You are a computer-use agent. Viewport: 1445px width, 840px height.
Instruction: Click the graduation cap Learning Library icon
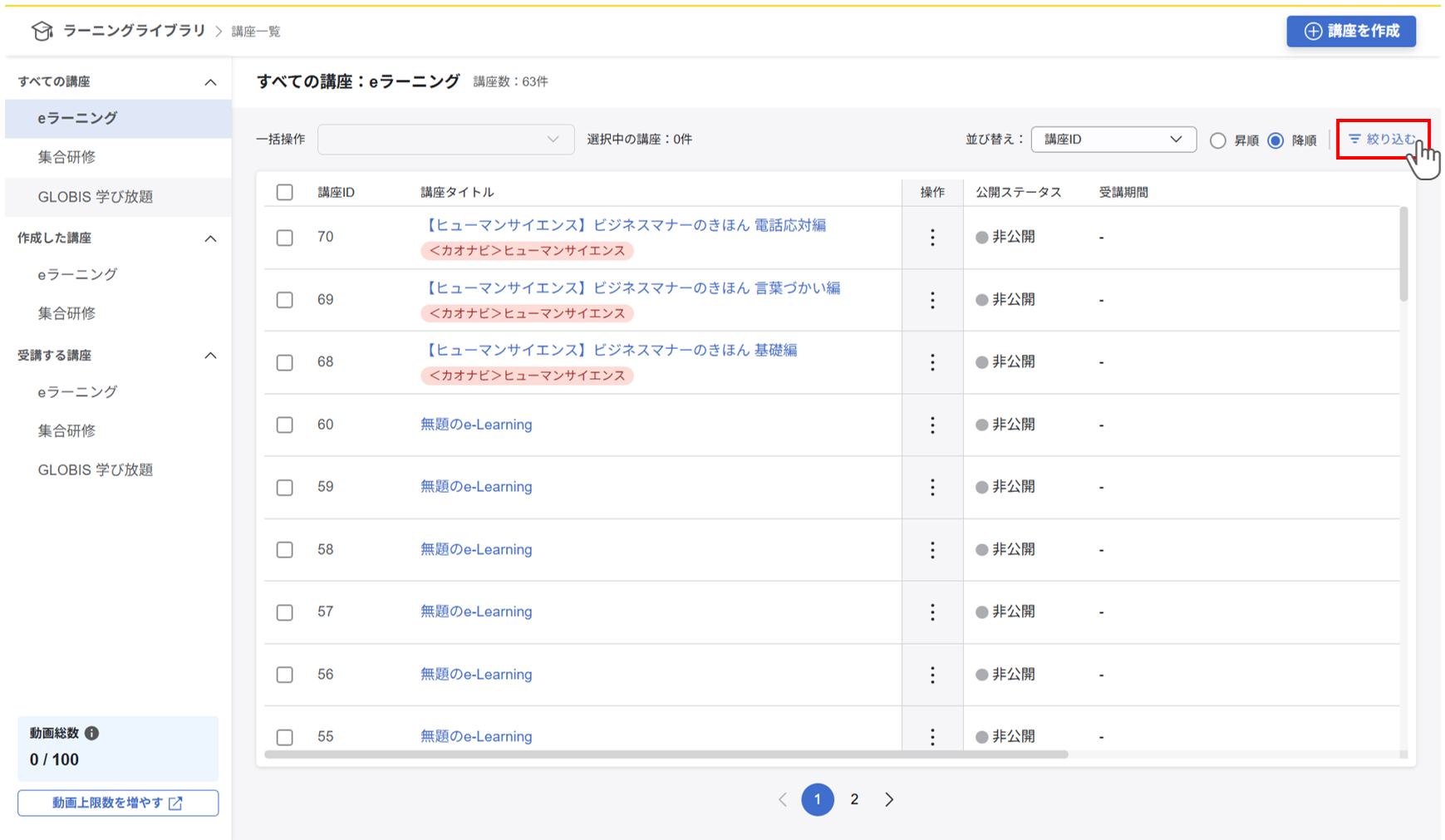point(42,31)
